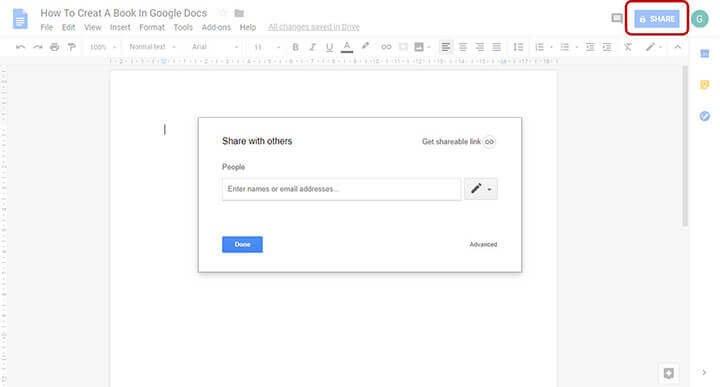The height and width of the screenshot is (387, 720).
Task: Select the Paint format tool
Action: (x=72, y=47)
